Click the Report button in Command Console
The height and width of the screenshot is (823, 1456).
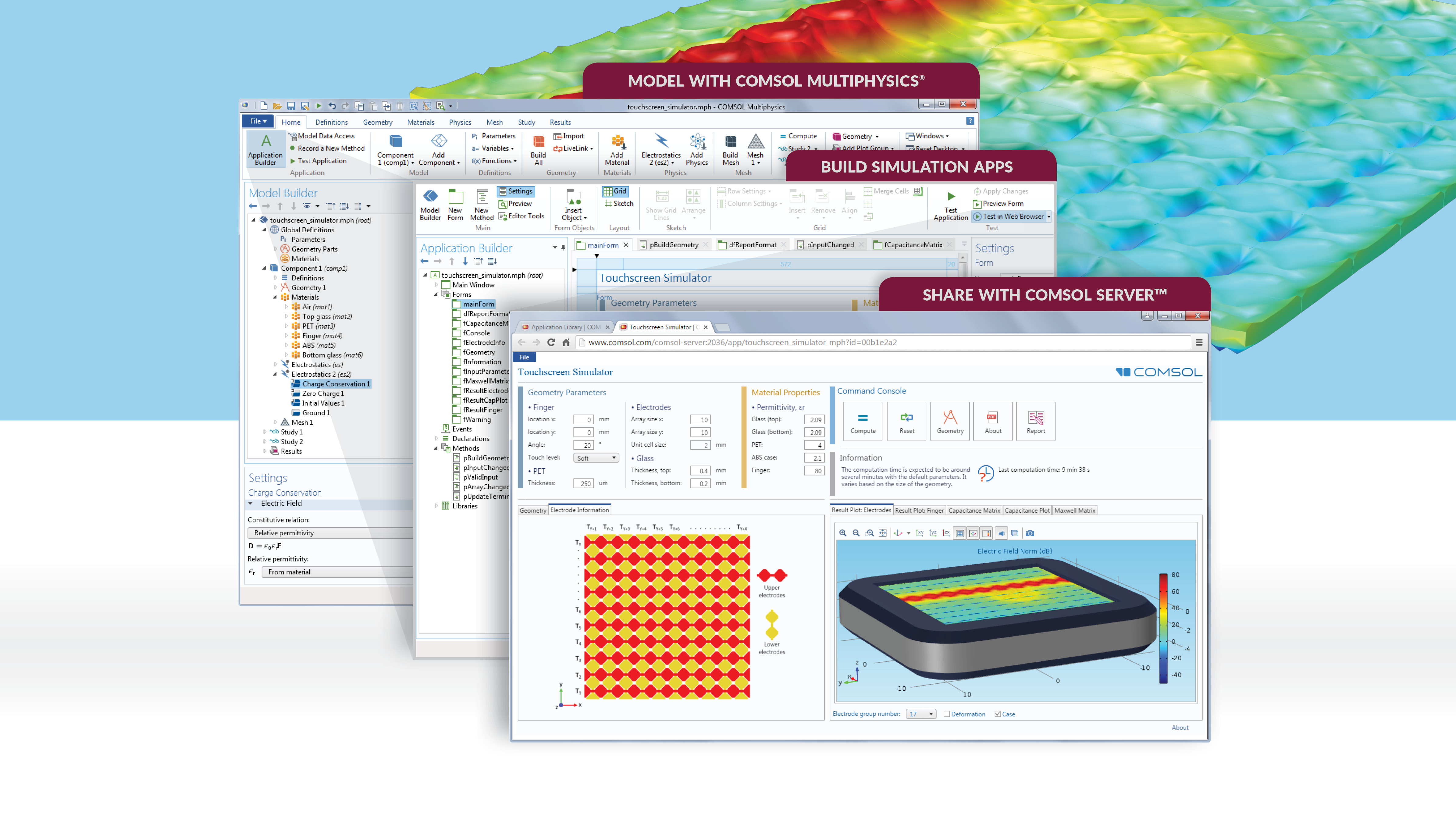click(1035, 421)
